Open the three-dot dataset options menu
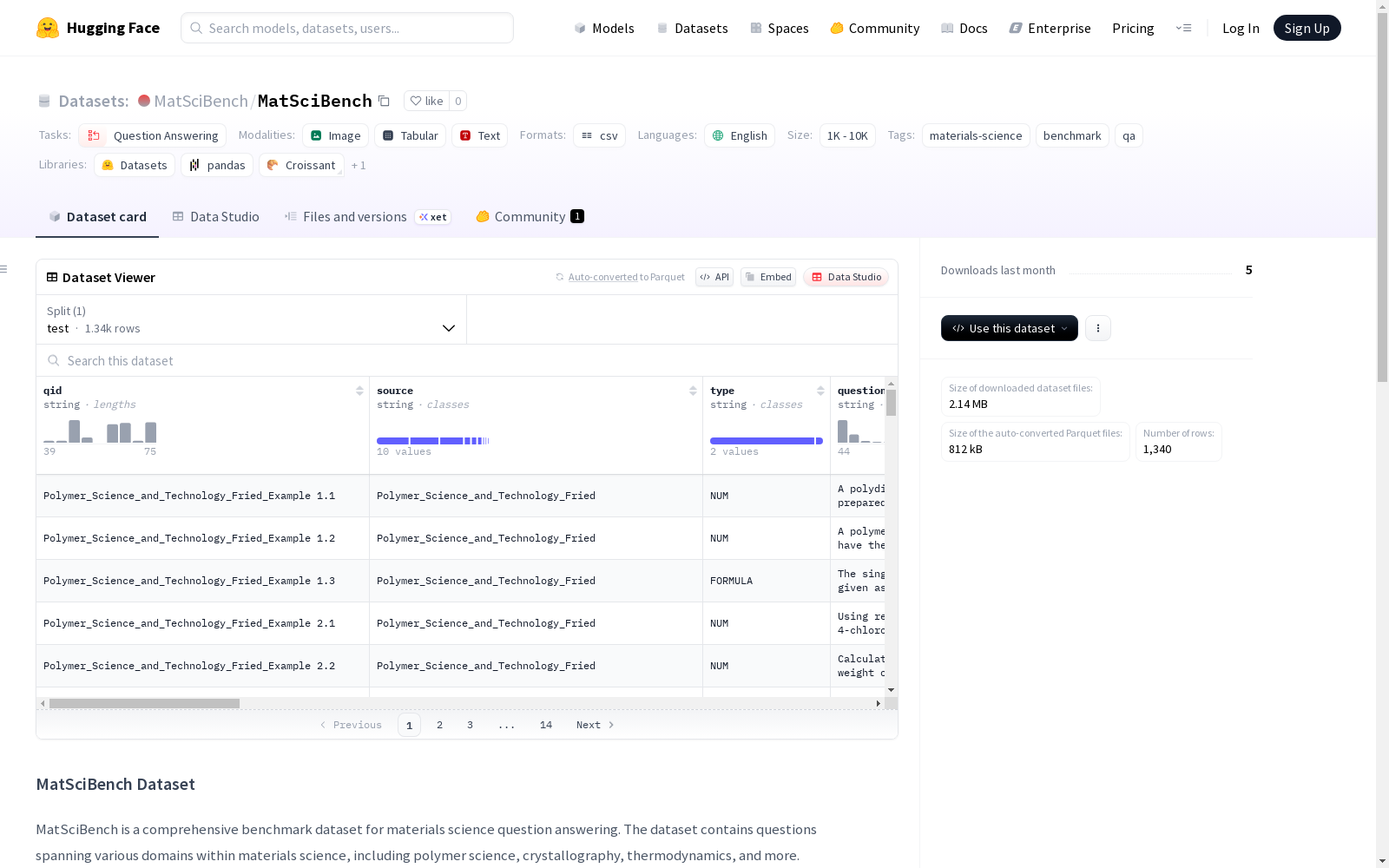1389x868 pixels. click(1098, 328)
